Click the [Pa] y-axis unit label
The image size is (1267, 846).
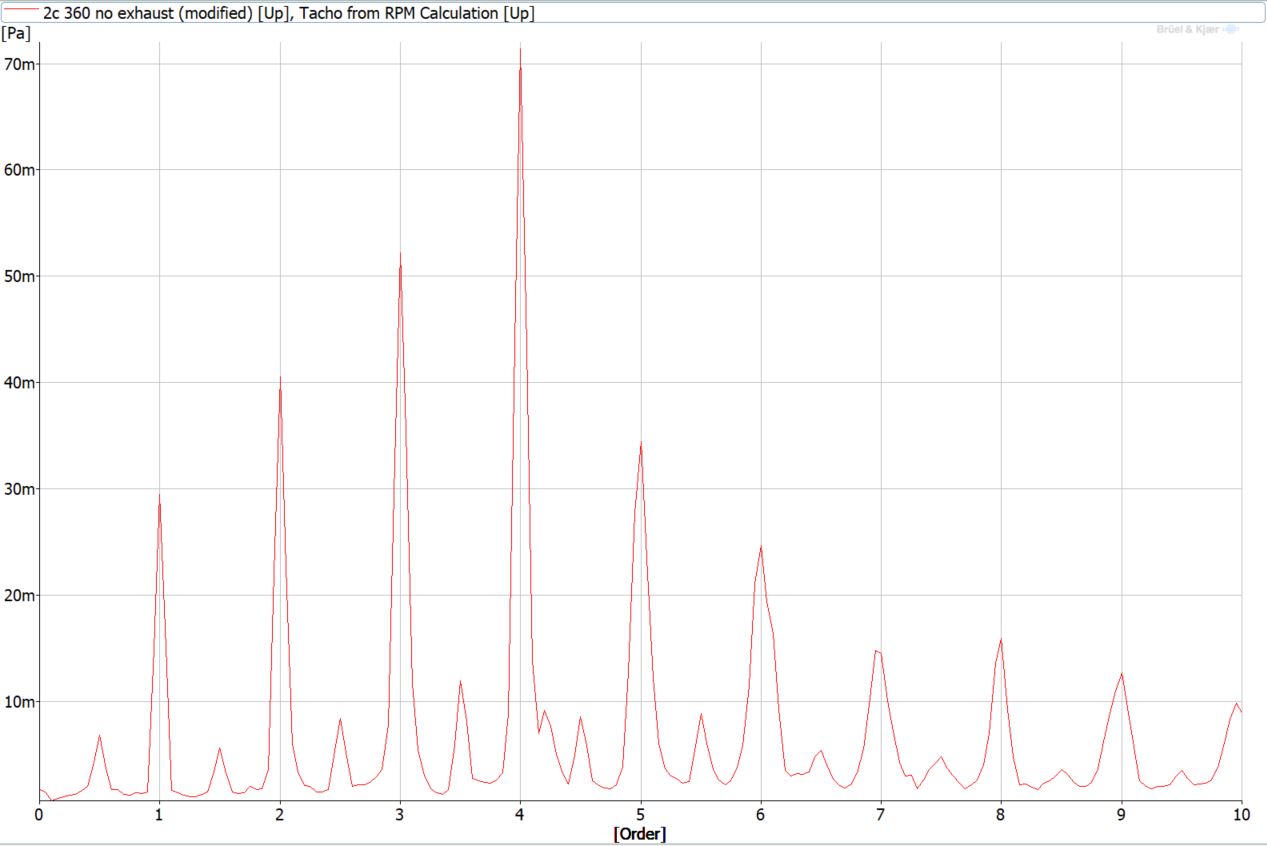pyautogui.click(x=15, y=33)
